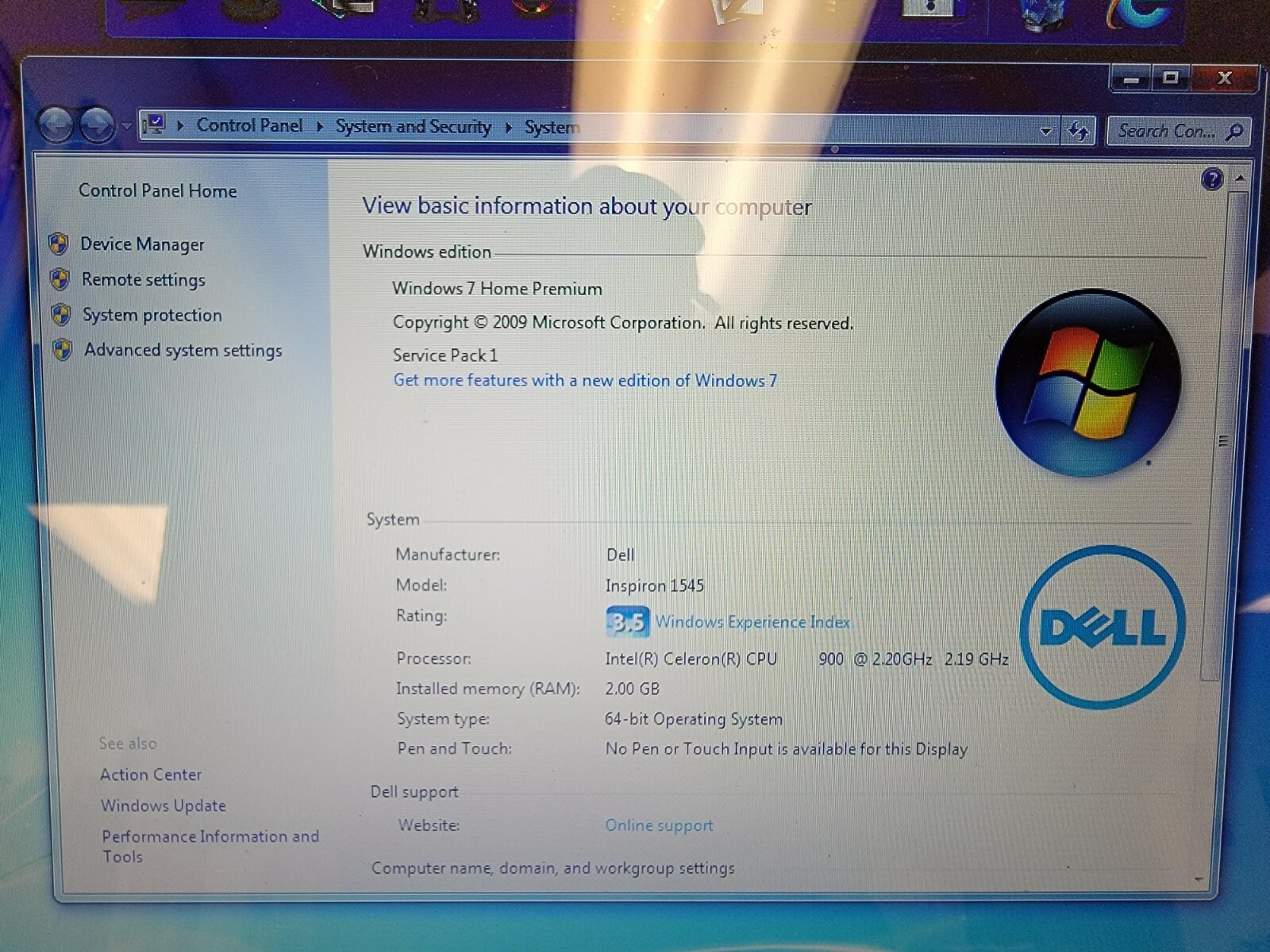Screen dimensions: 1270x952
Task: Select Control Panel in the breadcrumb
Action: point(249,125)
